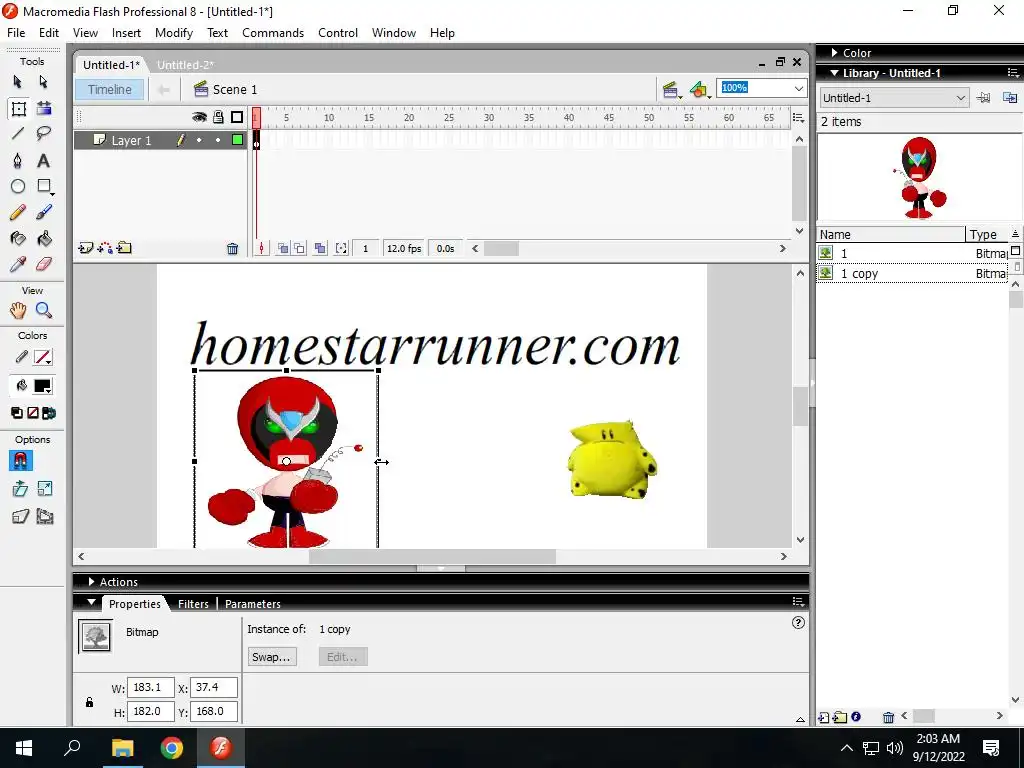
Task: Select the Subselection tool
Action: click(44, 82)
